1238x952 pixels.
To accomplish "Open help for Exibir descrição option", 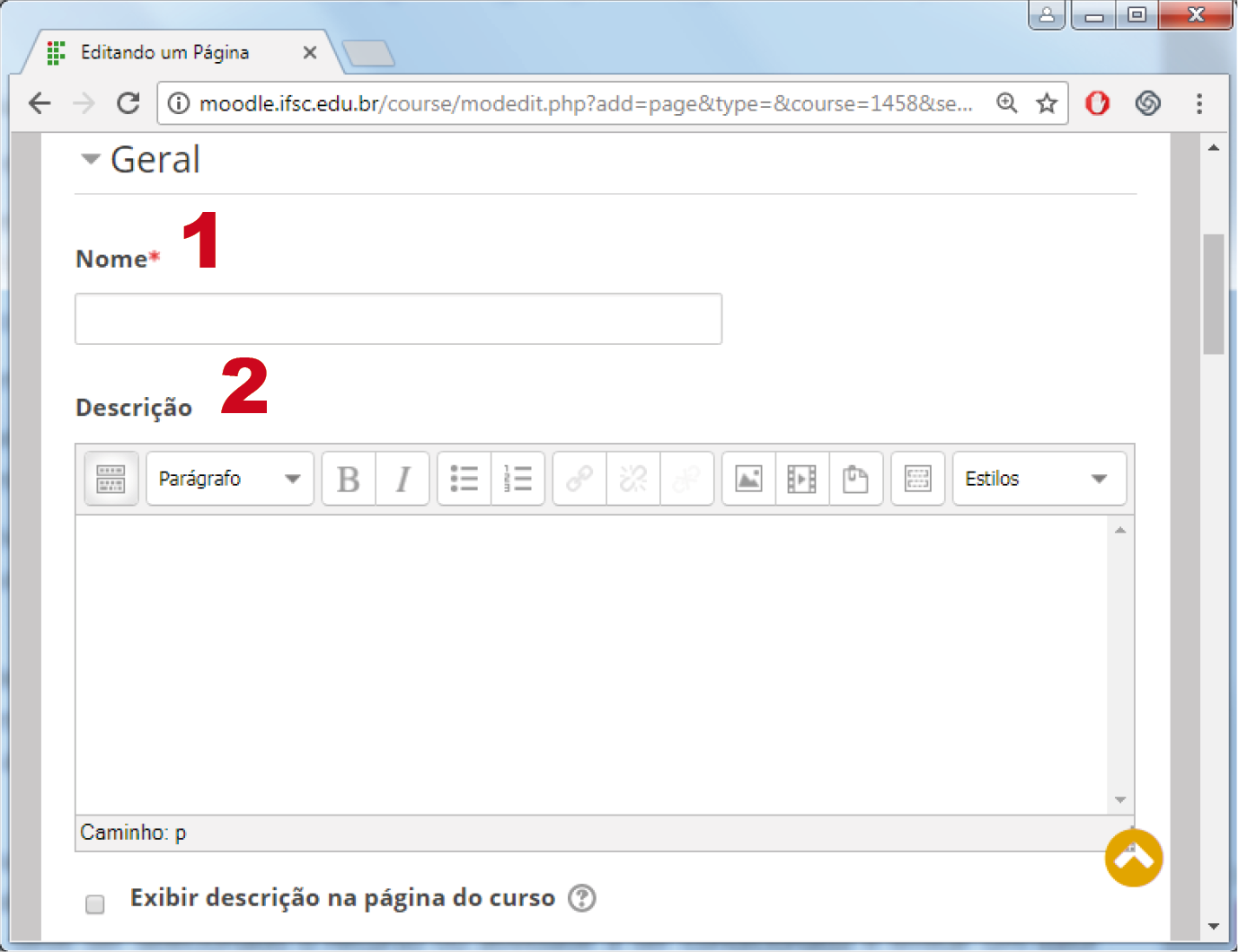I will 582,898.
